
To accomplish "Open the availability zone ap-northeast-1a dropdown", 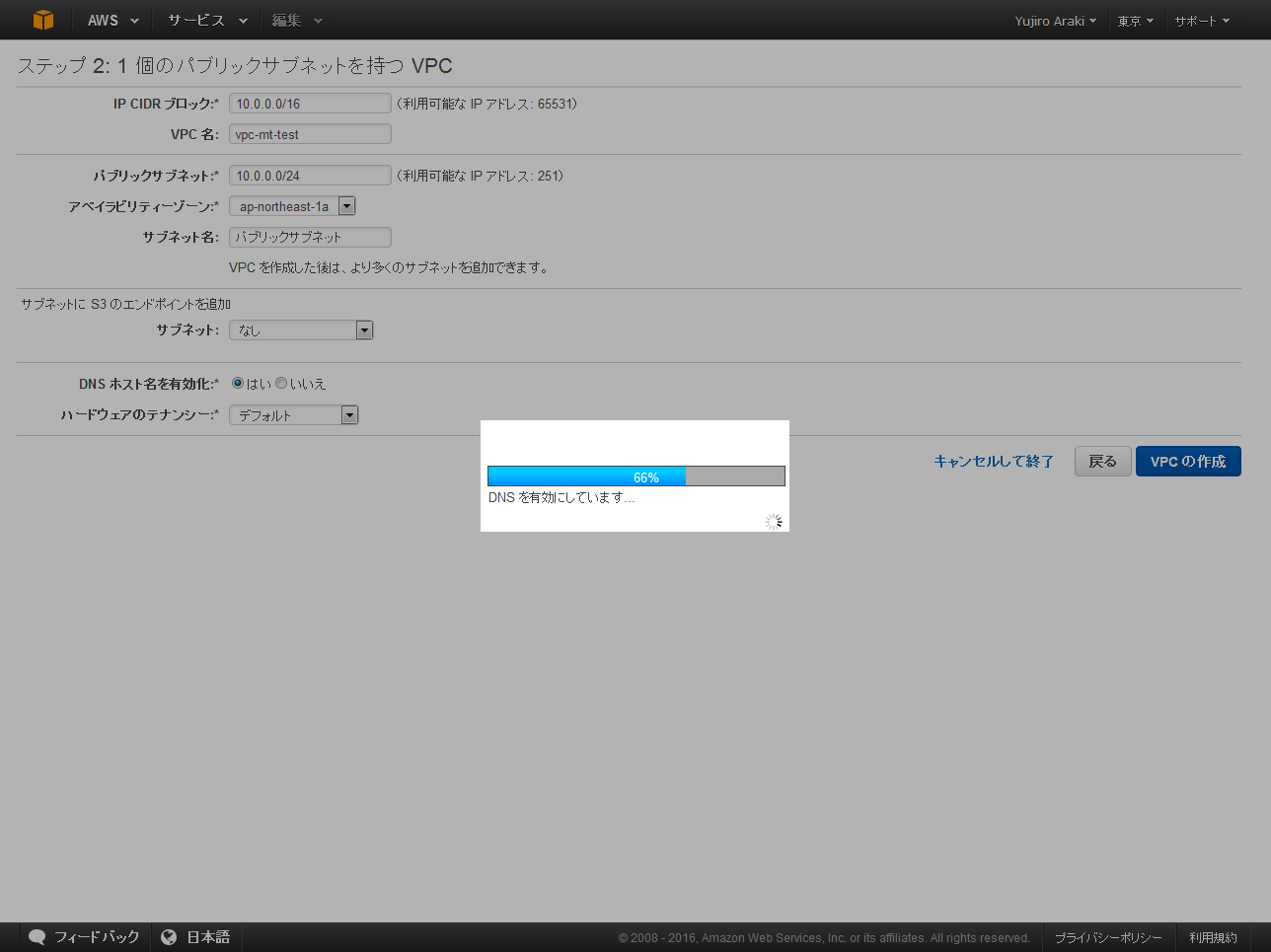I will click(x=292, y=206).
